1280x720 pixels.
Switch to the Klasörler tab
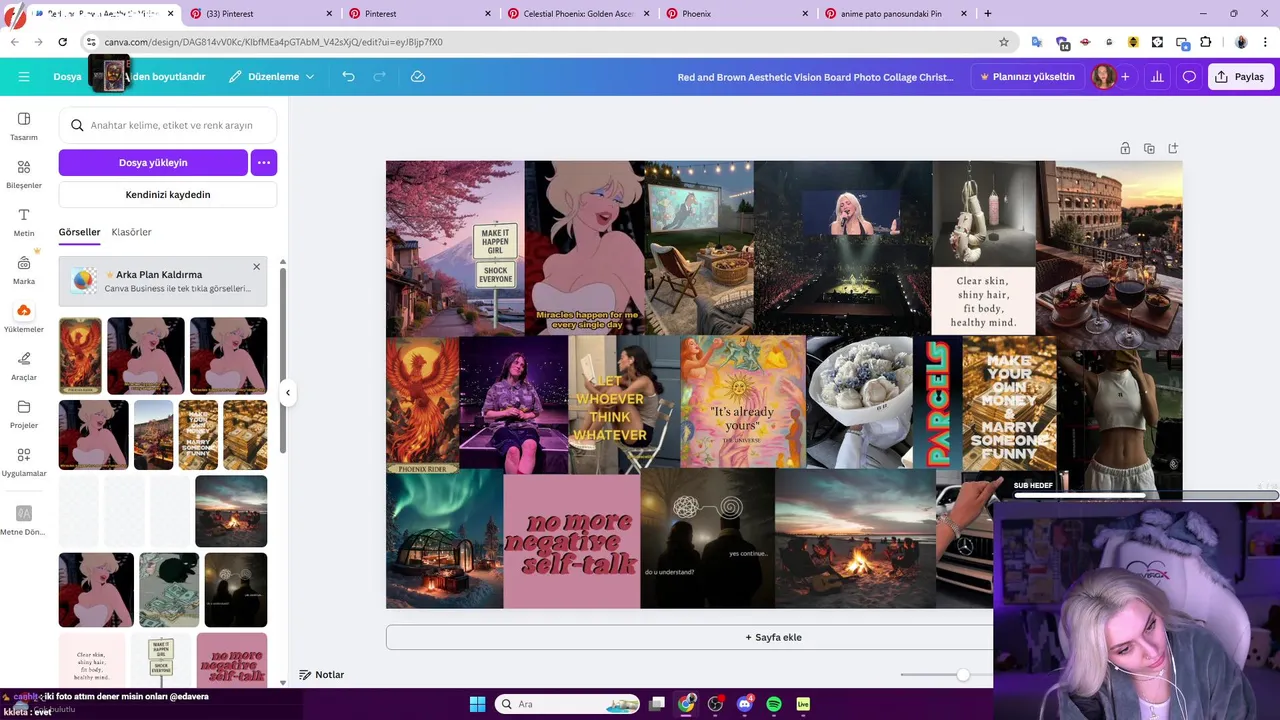pos(132,232)
